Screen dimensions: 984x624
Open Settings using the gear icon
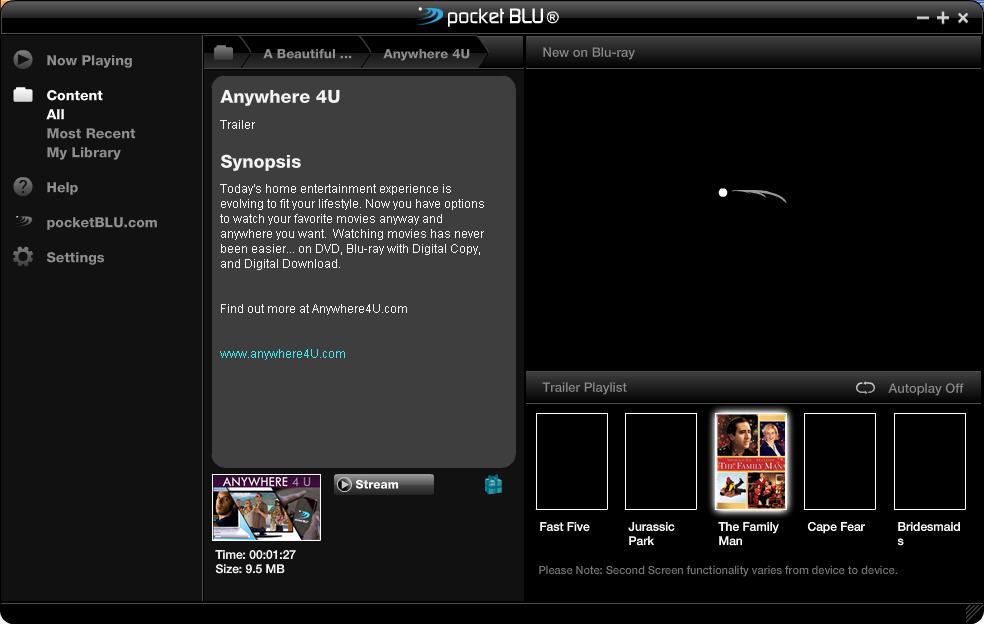tap(23, 257)
